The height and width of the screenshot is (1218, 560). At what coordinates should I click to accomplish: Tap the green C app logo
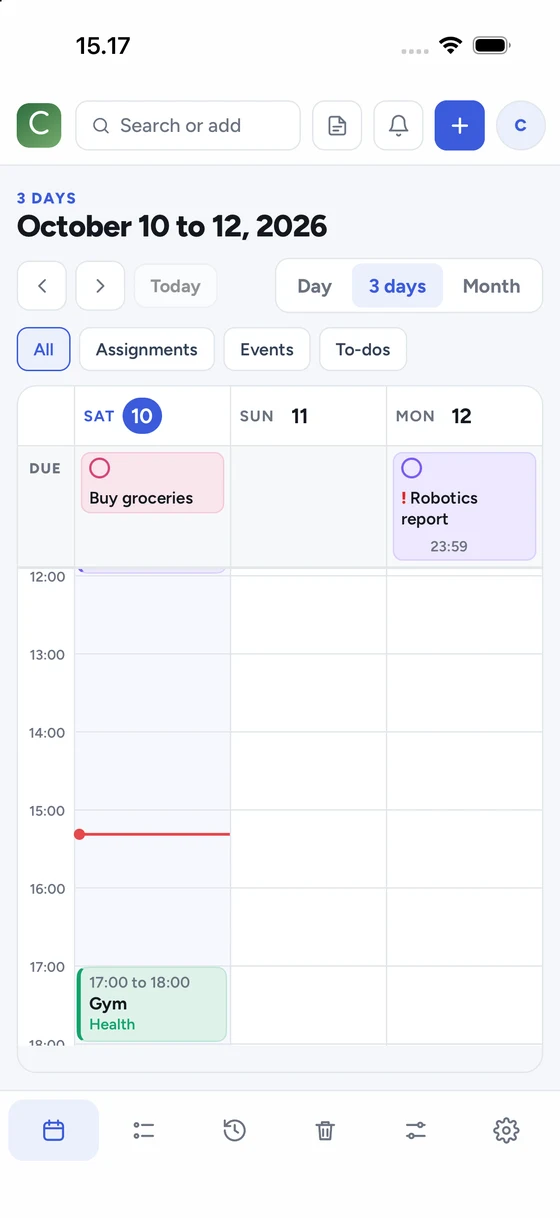coord(39,125)
